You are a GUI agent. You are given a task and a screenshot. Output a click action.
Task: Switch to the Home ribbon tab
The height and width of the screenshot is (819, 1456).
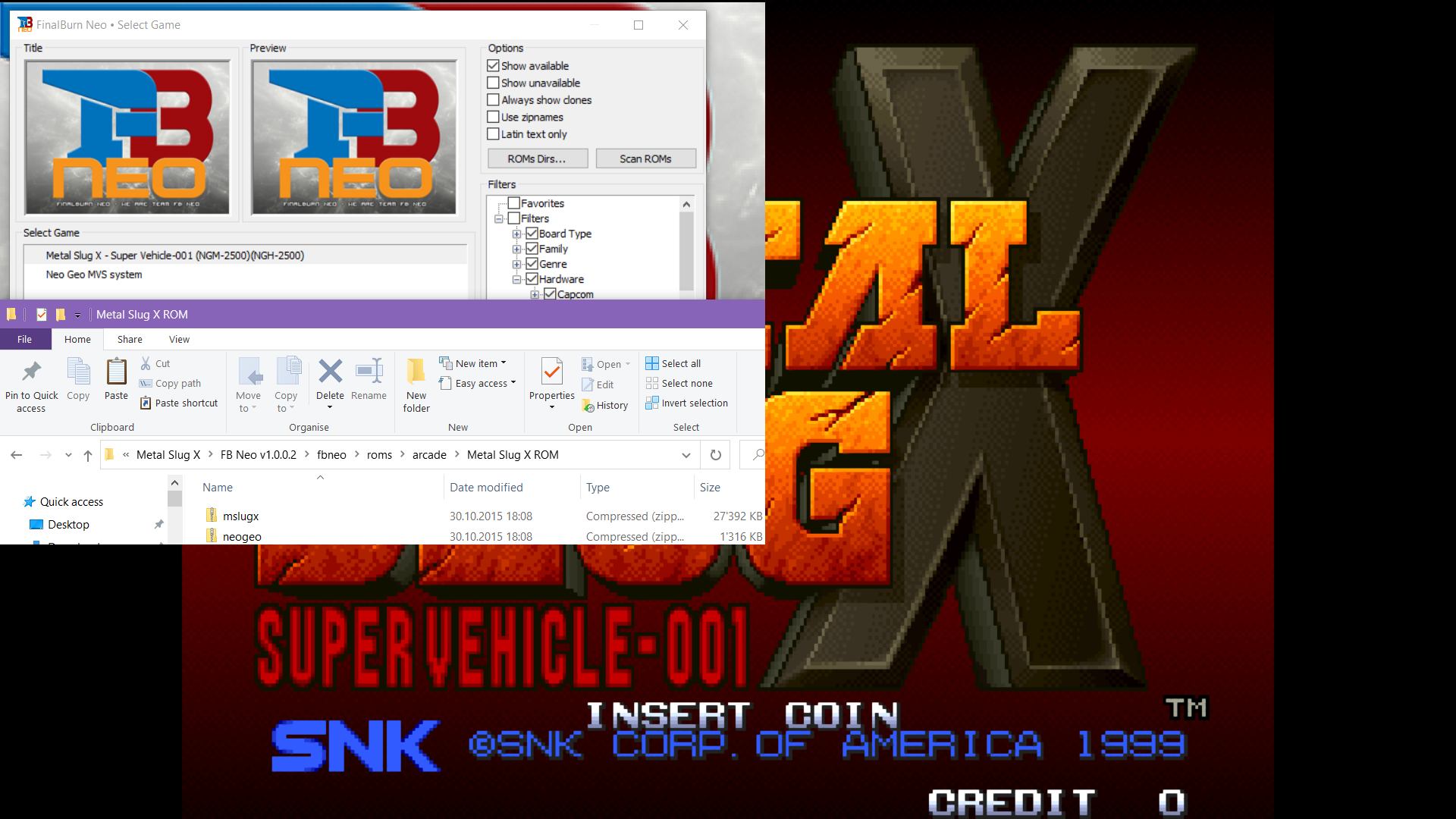click(x=77, y=339)
